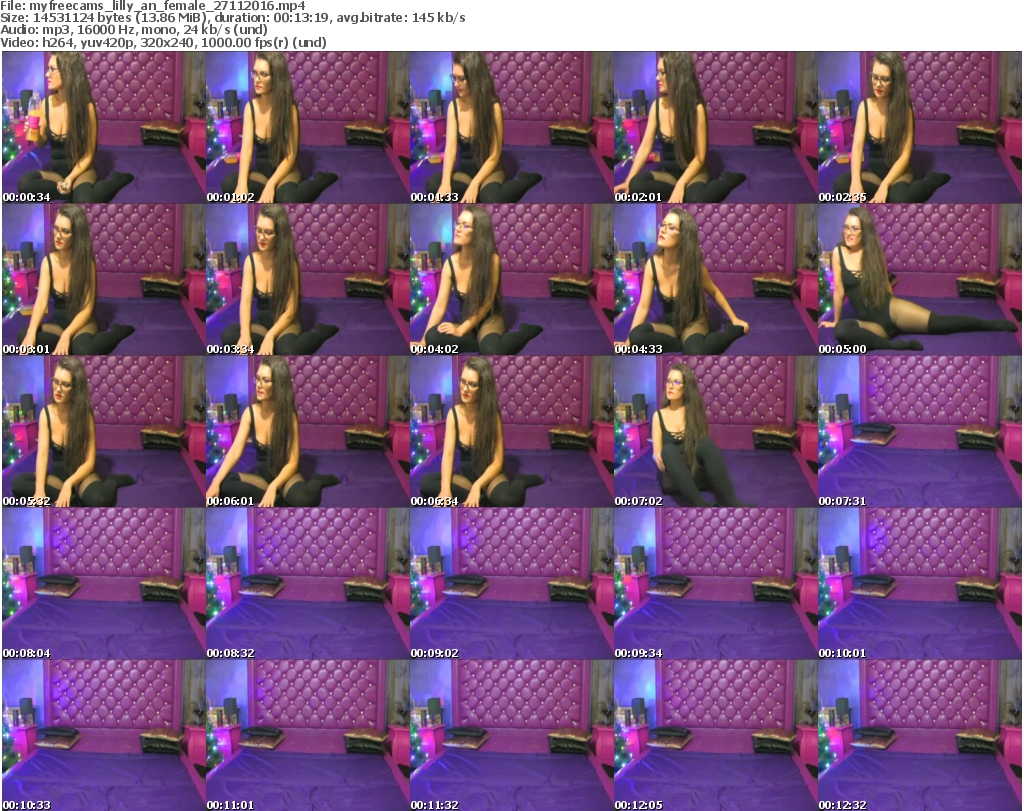Select the thumbnail stamped 00:04:33
Screen dimensions: 1024x811
[716, 279]
